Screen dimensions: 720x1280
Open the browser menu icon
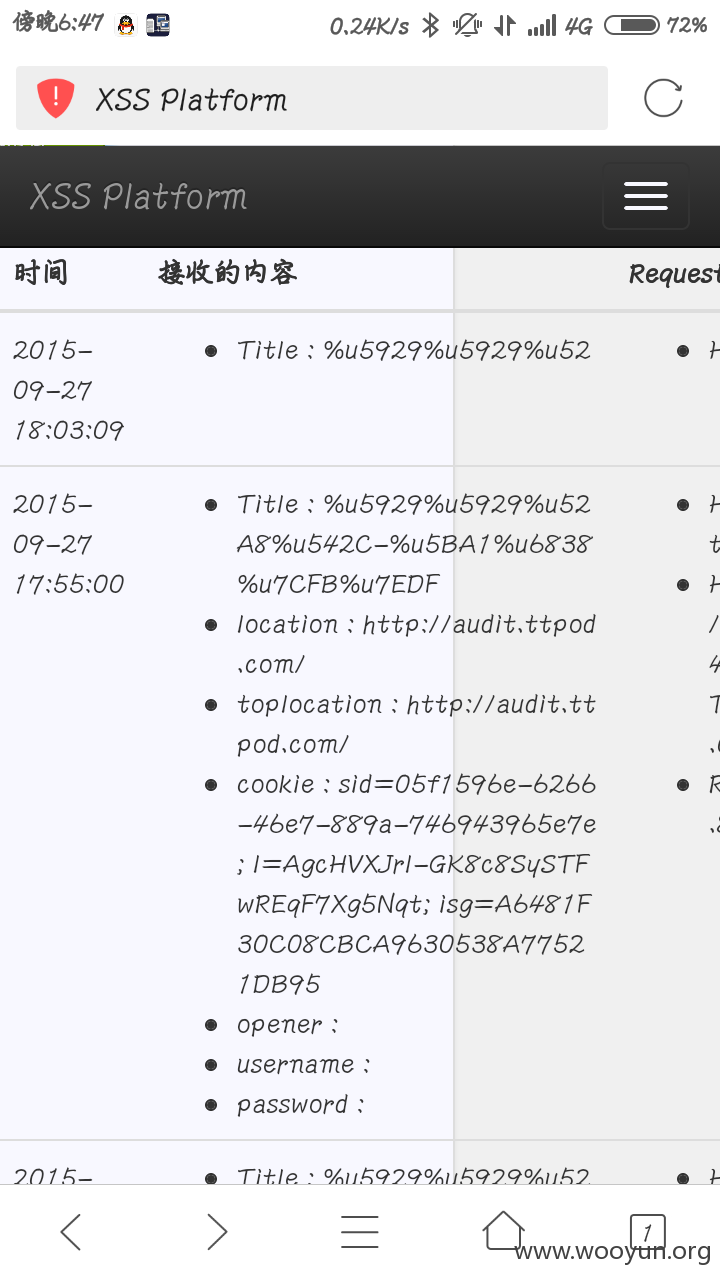pyautogui.click(x=360, y=1232)
